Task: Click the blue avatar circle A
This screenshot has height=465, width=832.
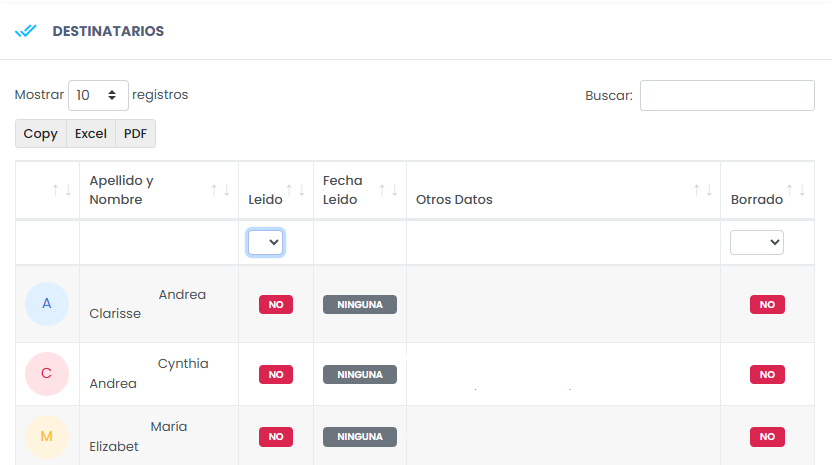Action: click(47, 304)
